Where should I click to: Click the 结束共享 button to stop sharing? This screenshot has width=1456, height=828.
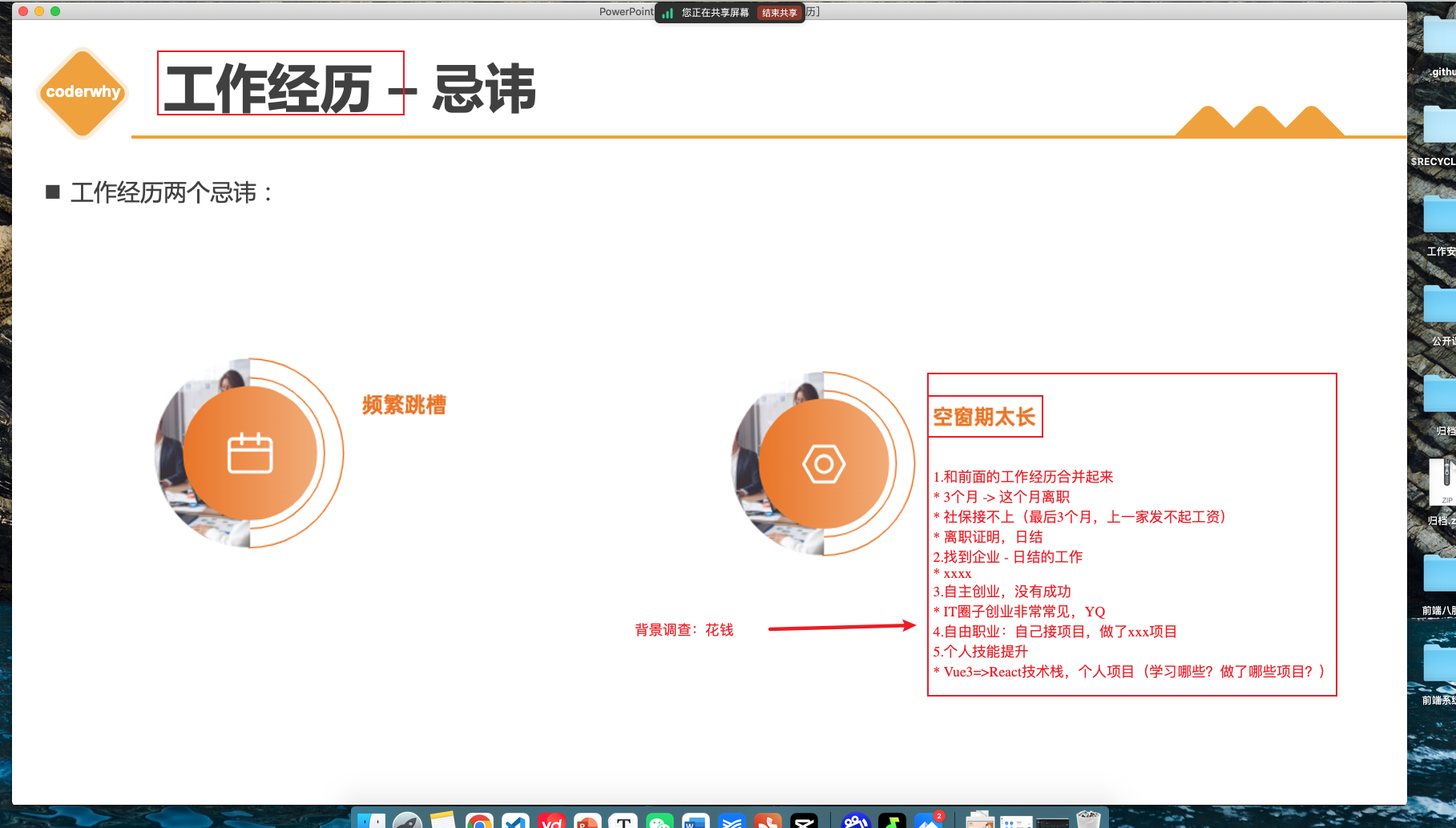coord(778,12)
